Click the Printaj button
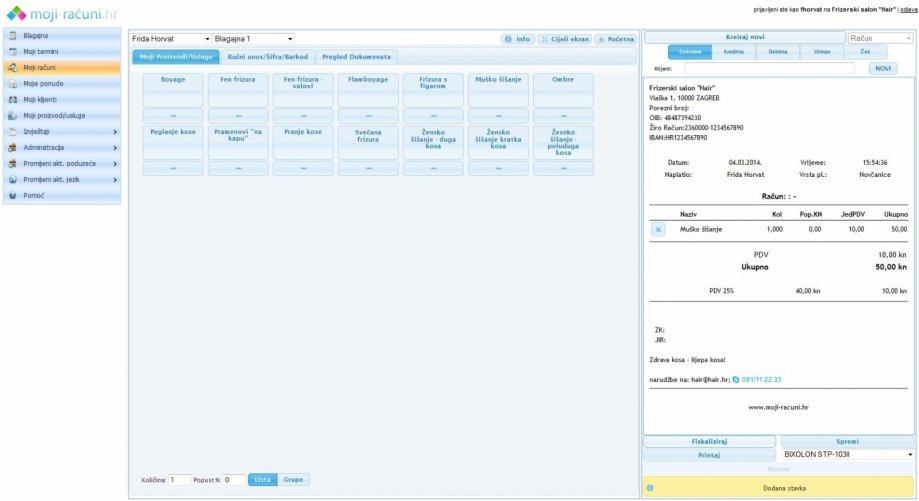919x501 pixels. coord(709,455)
